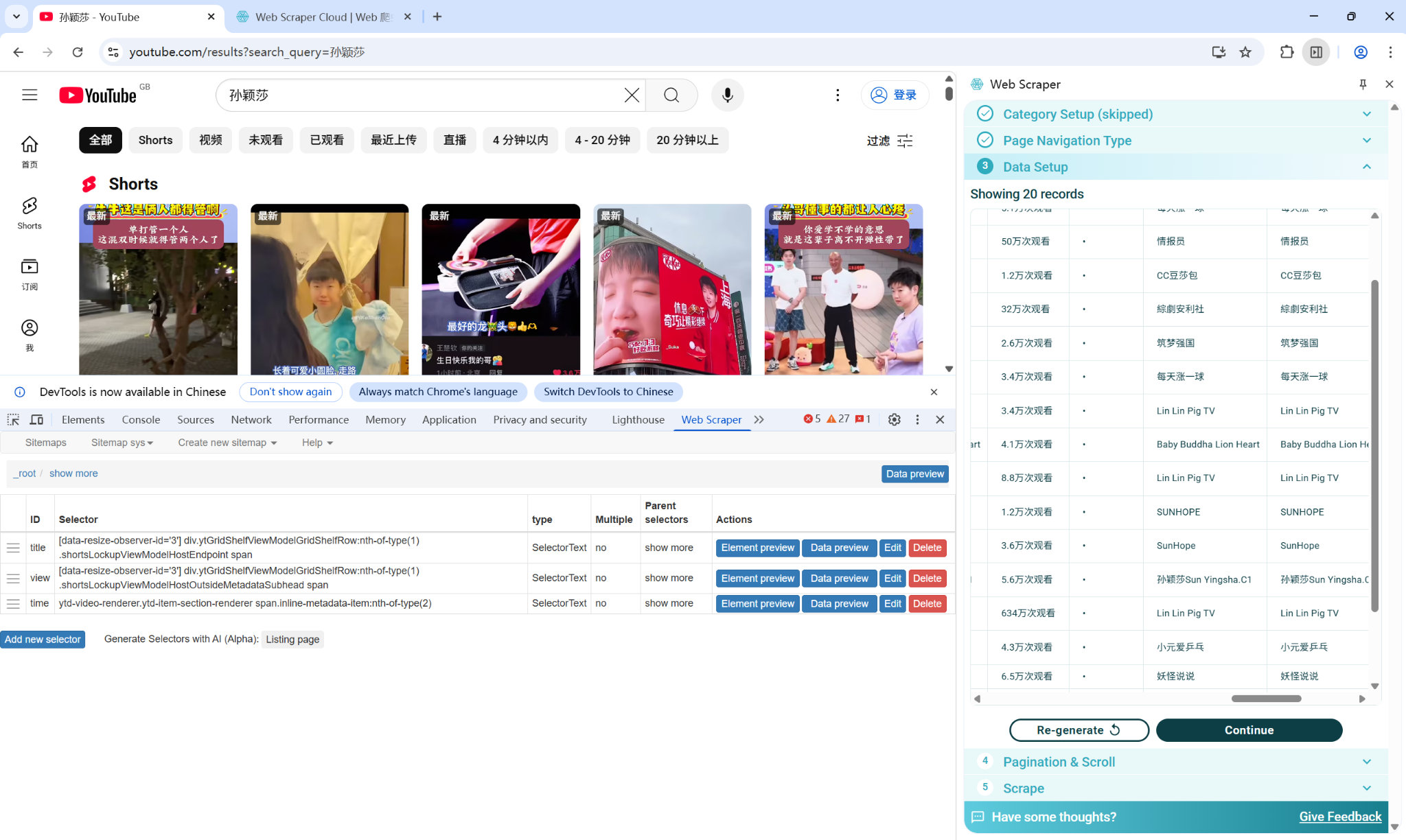
Task: Go to 首页 via the home icon
Action: 29,150
